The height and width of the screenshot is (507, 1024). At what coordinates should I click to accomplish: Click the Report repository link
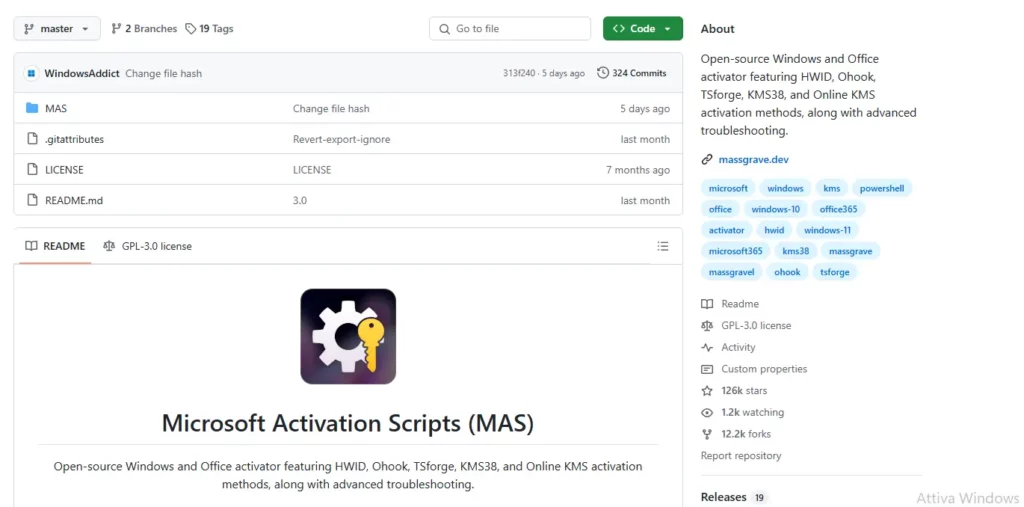(x=741, y=455)
